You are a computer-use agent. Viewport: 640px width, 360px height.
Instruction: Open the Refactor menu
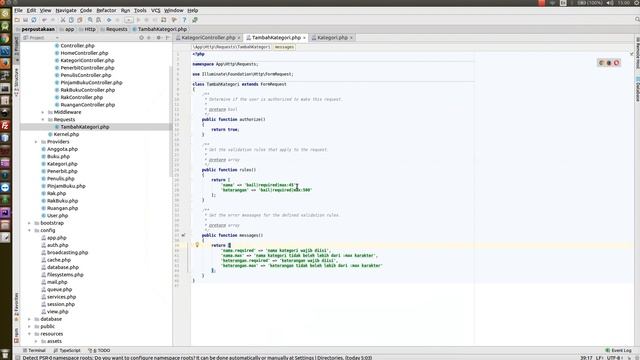[x=106, y=10]
